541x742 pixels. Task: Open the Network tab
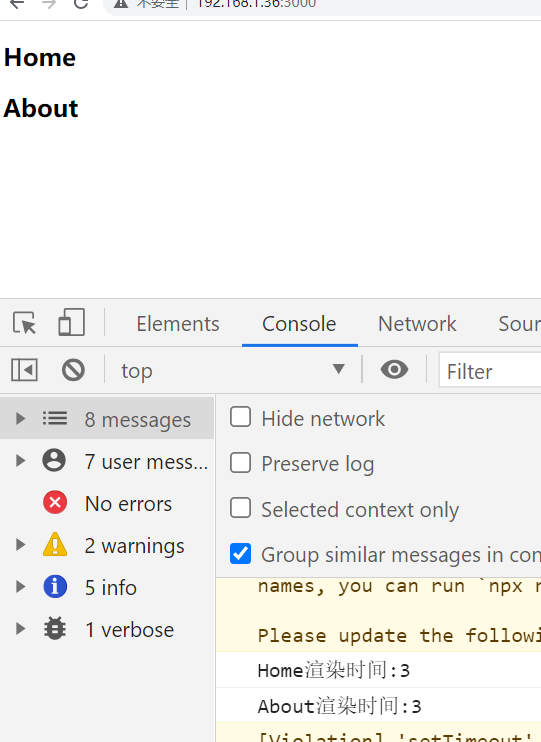tap(417, 324)
